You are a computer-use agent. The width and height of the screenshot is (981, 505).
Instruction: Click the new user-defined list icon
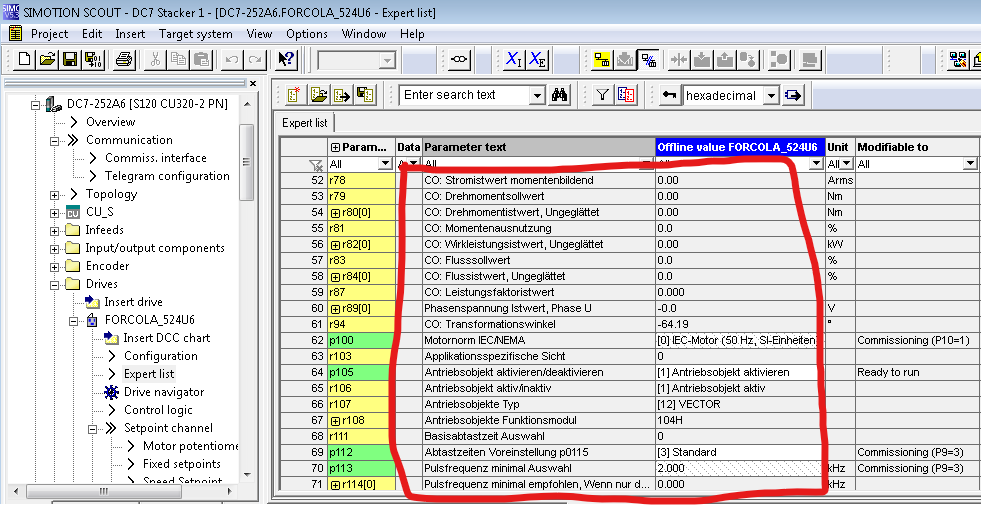pos(295,95)
